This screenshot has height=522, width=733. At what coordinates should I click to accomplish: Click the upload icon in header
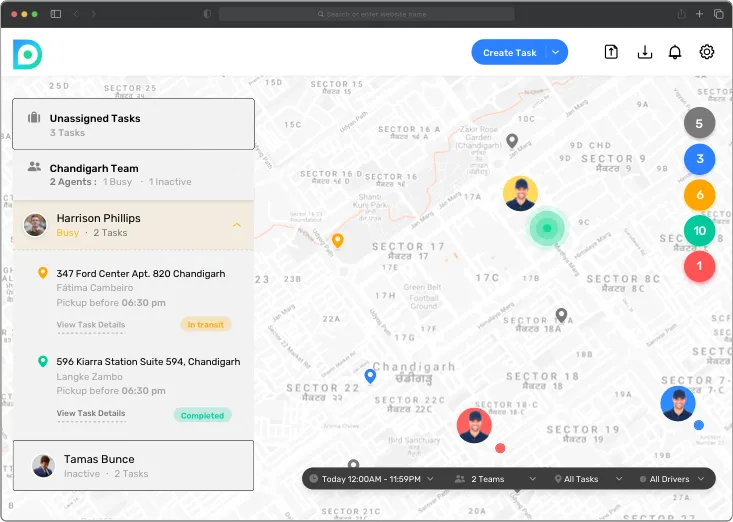611,53
